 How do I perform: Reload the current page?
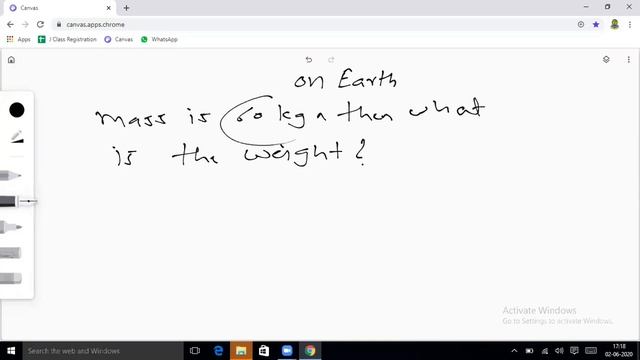coord(40,24)
